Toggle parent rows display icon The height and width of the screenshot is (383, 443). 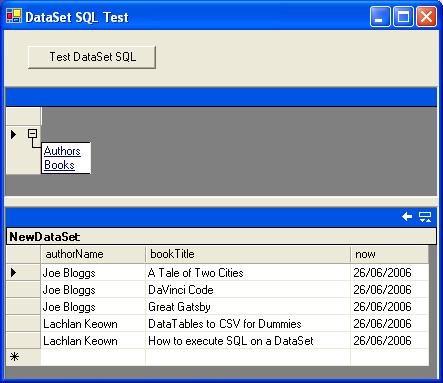pos(425,217)
